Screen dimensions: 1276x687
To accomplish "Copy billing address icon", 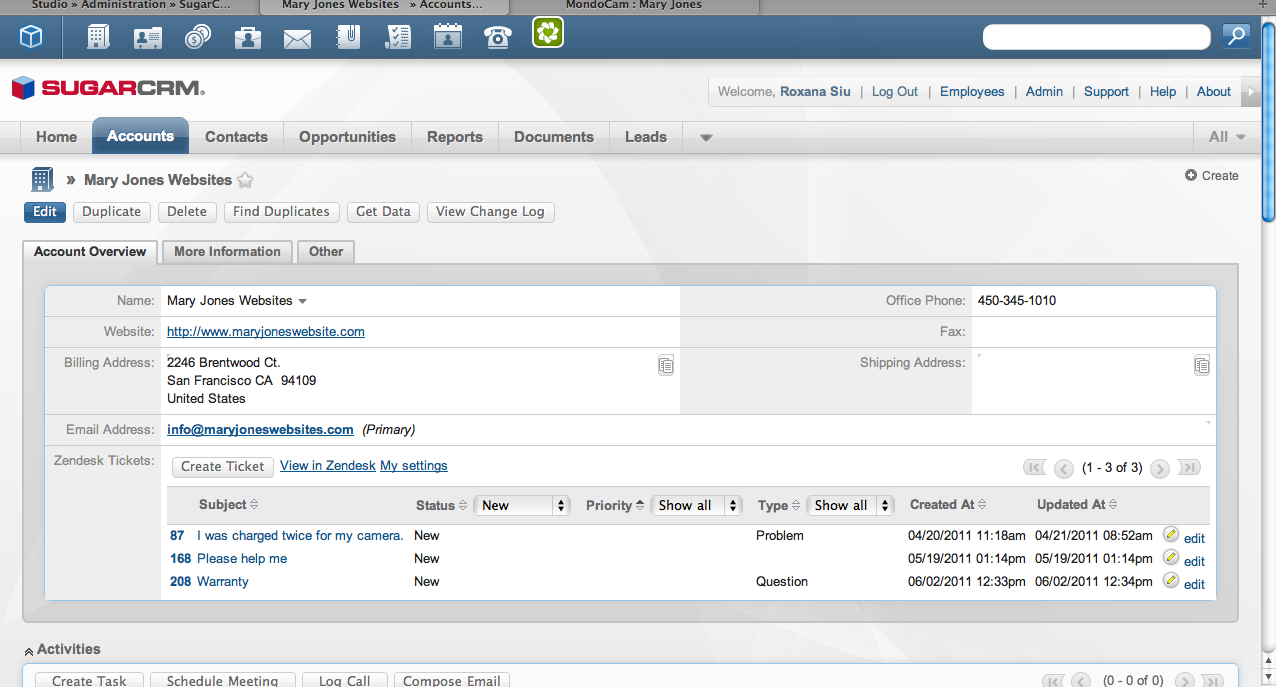I will click(x=666, y=365).
